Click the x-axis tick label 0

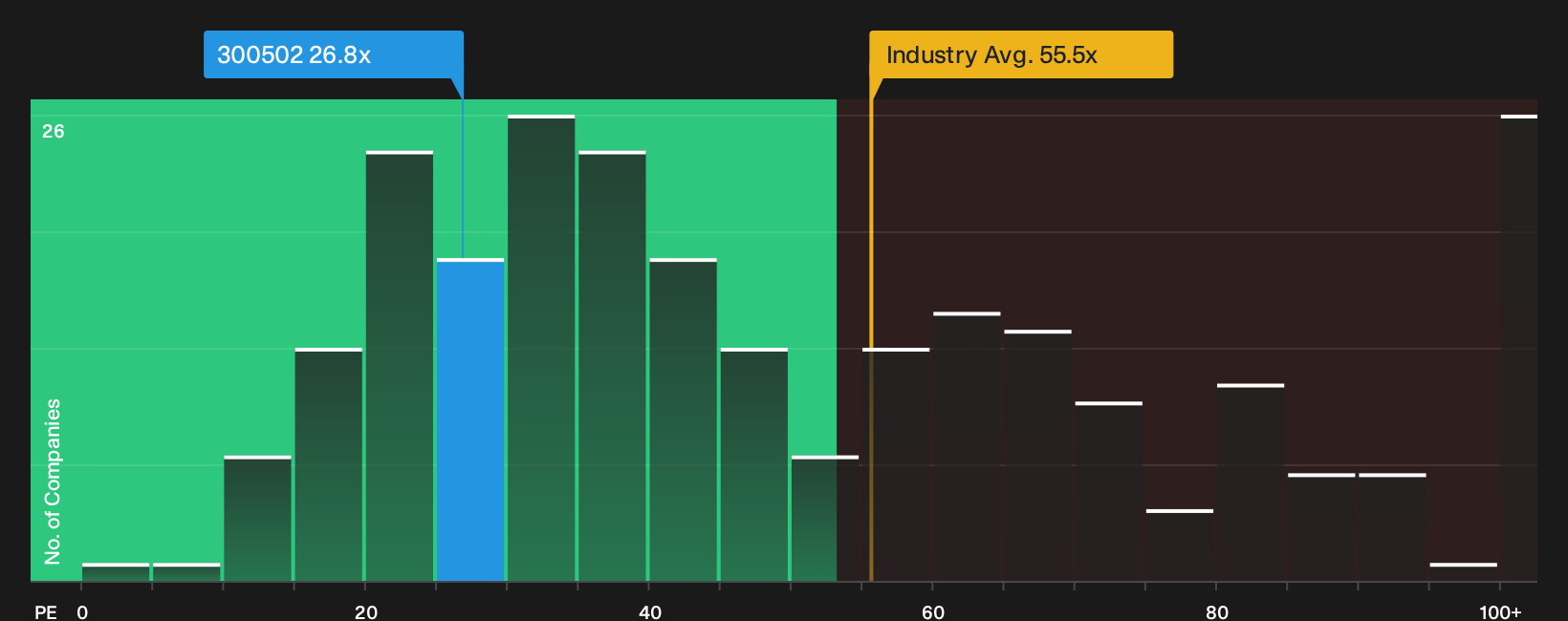pos(82,612)
